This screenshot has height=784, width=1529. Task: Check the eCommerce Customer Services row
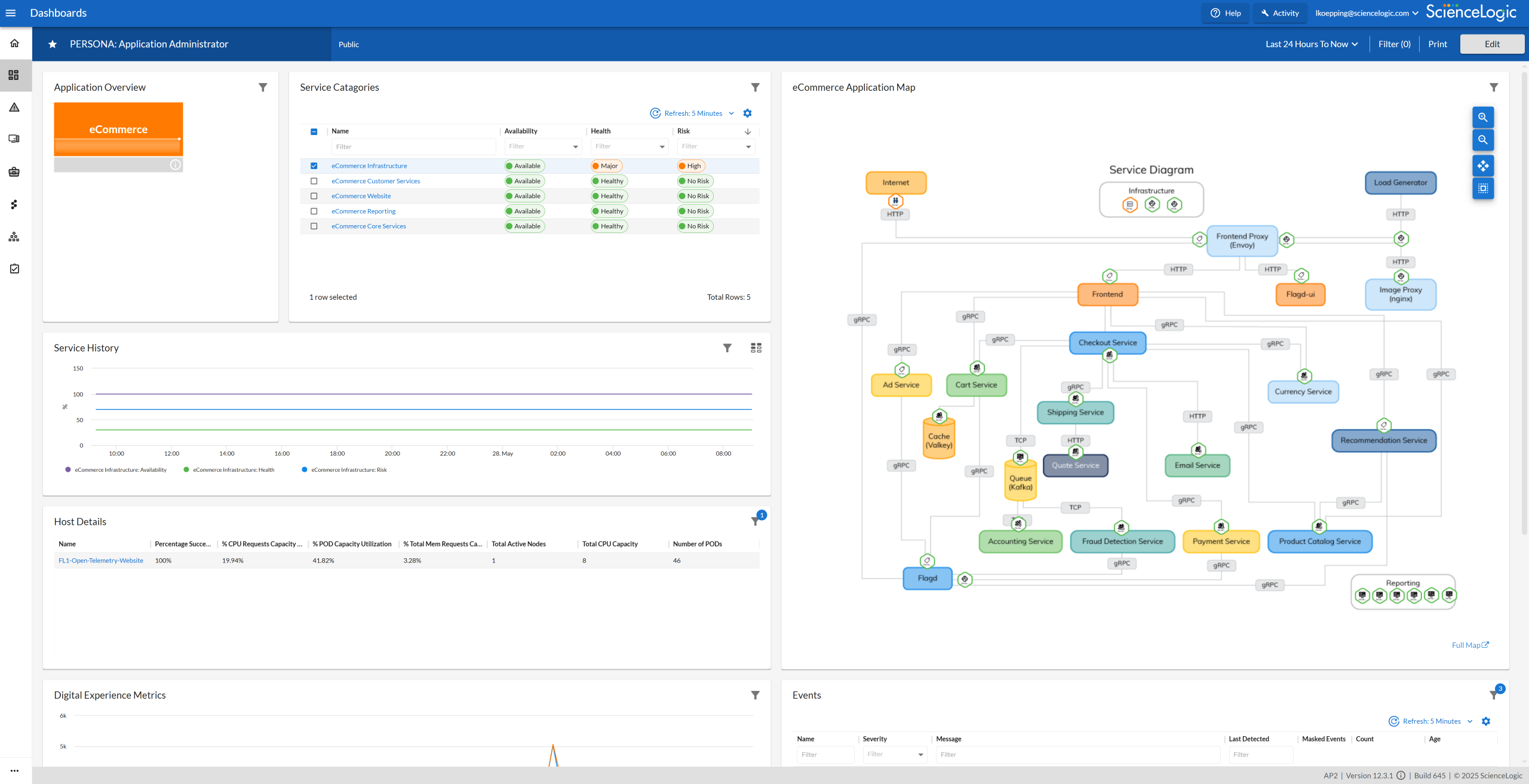pyautogui.click(x=314, y=182)
